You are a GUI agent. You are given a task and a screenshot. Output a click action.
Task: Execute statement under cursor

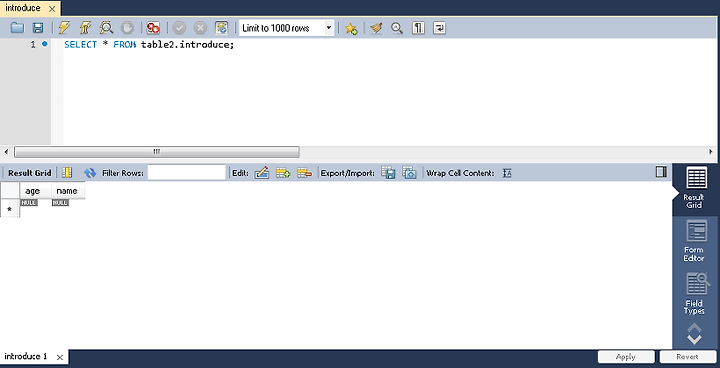tap(85, 28)
